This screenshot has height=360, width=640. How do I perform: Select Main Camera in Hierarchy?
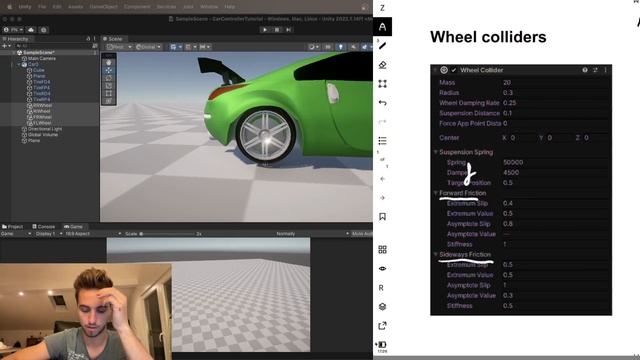pos(42,58)
